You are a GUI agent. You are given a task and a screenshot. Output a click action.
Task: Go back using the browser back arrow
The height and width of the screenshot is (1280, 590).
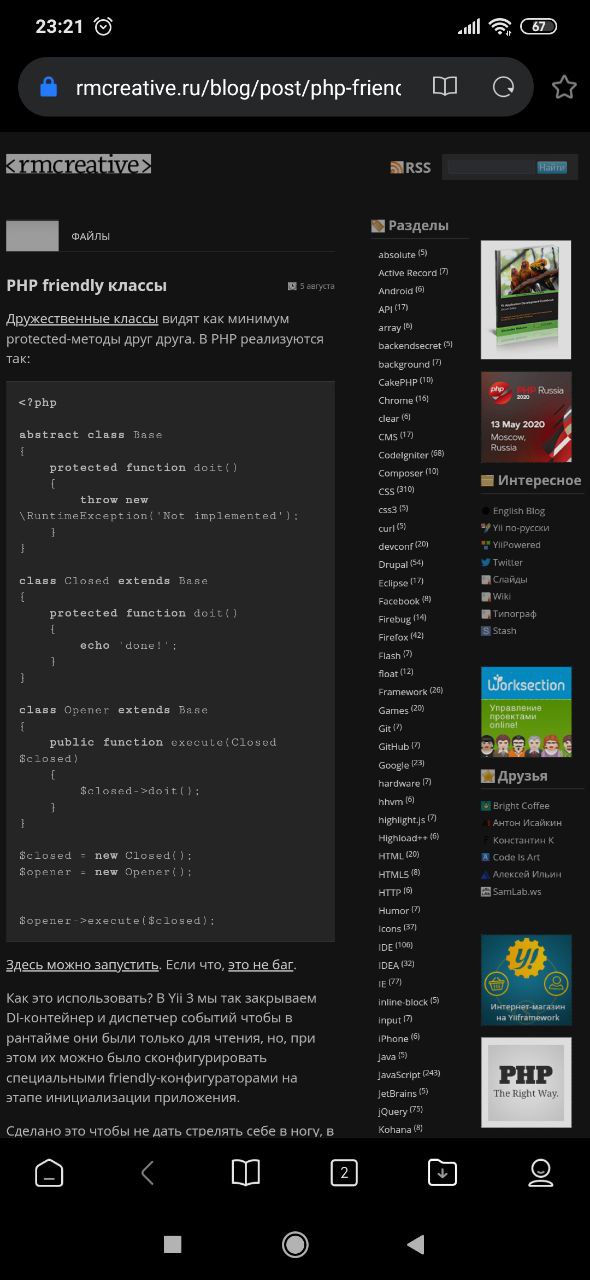click(x=147, y=1172)
